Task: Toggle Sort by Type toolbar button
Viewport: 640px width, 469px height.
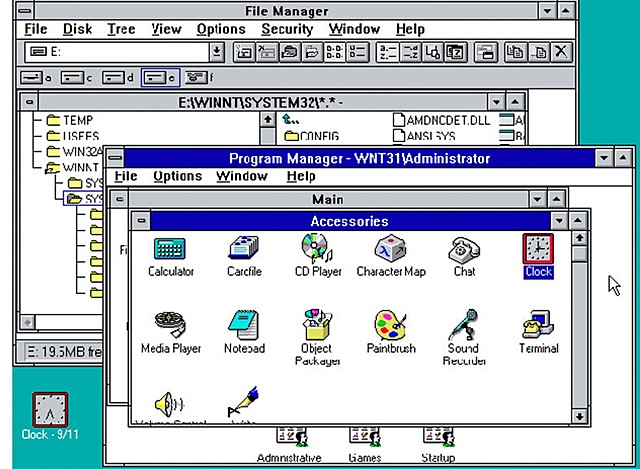Action: coord(410,52)
